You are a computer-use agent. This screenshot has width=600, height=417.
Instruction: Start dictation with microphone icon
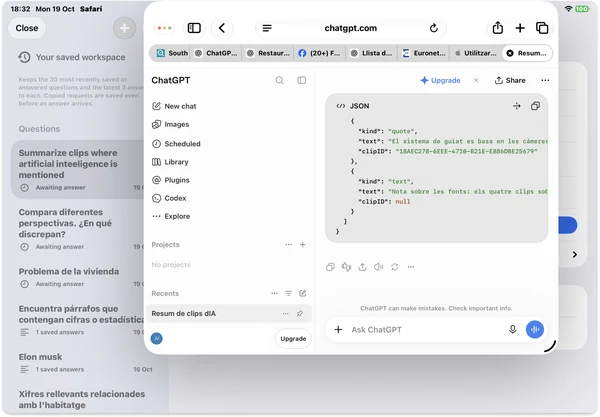pyautogui.click(x=513, y=329)
